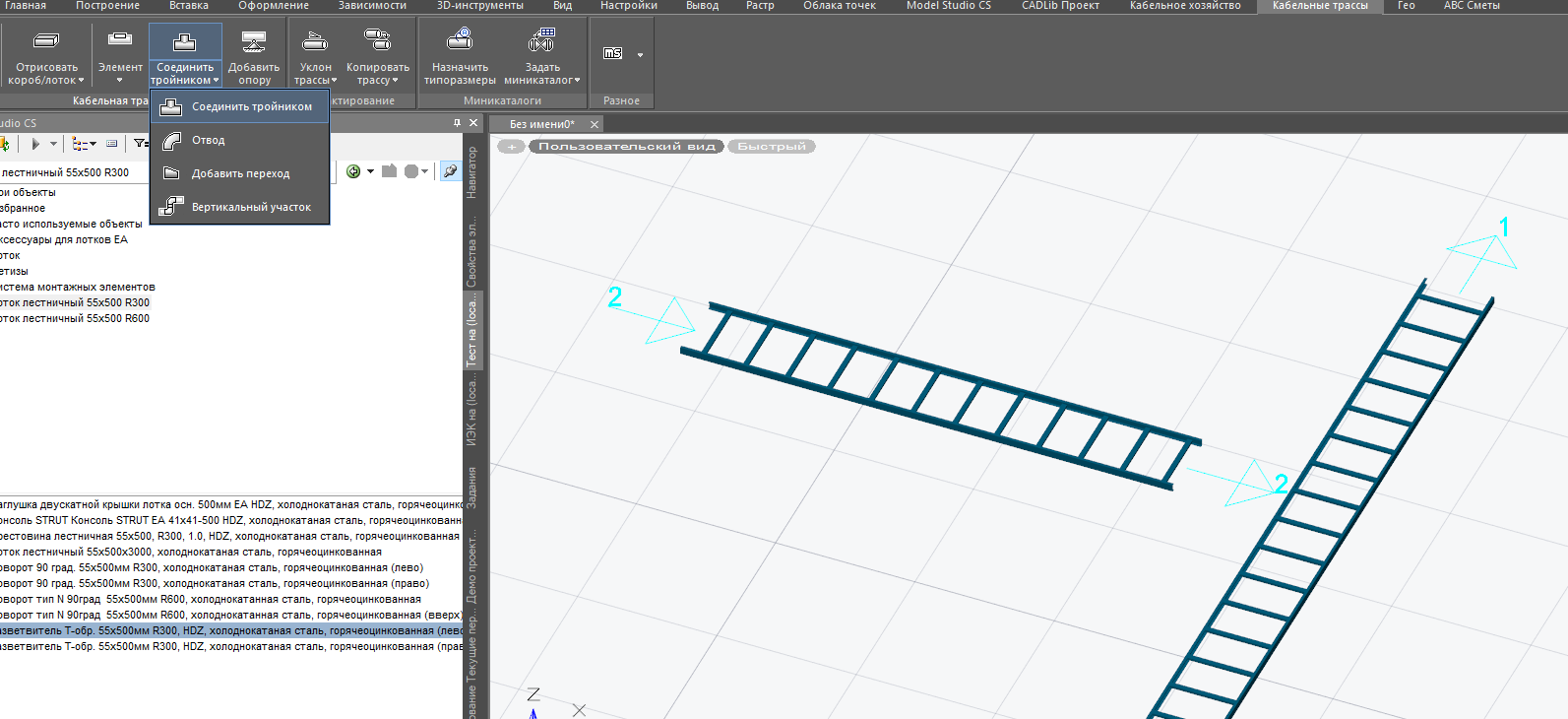The image size is (1568, 719).
Task: Select tree row Аксессуары для лотков EA
Action: [x=64, y=239]
